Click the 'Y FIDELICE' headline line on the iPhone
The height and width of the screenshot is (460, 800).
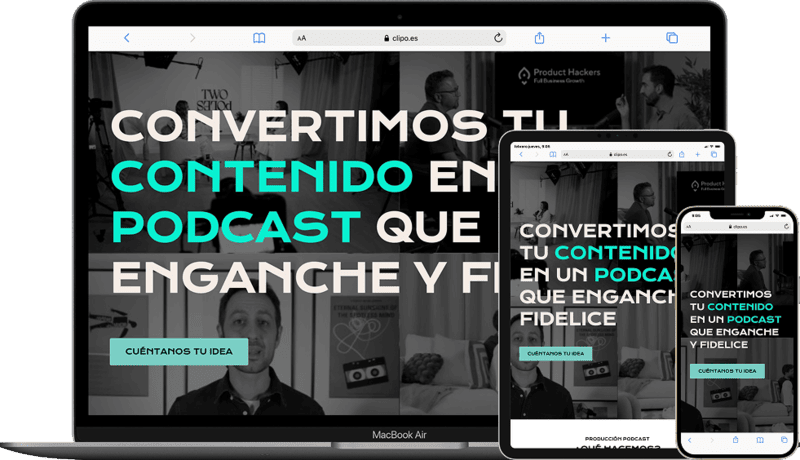[719, 345]
